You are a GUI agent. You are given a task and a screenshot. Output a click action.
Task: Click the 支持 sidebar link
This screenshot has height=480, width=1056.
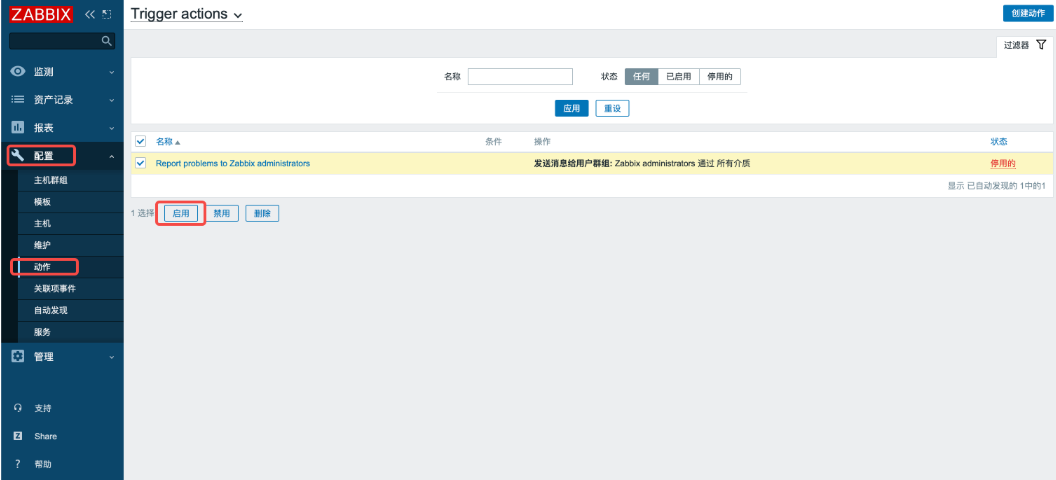(42, 408)
